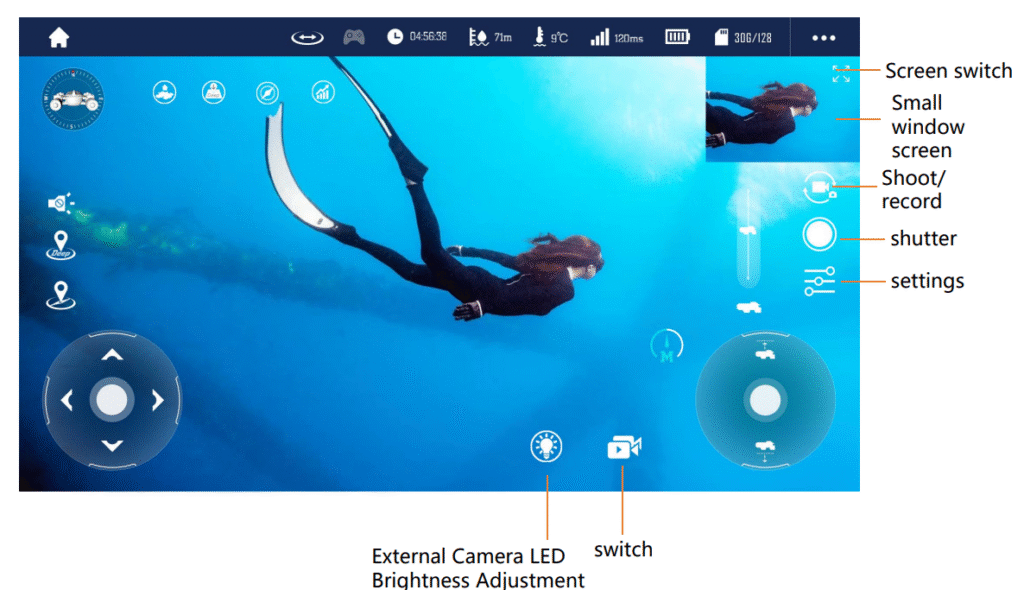Toggle Shoot/record mode

click(x=818, y=188)
